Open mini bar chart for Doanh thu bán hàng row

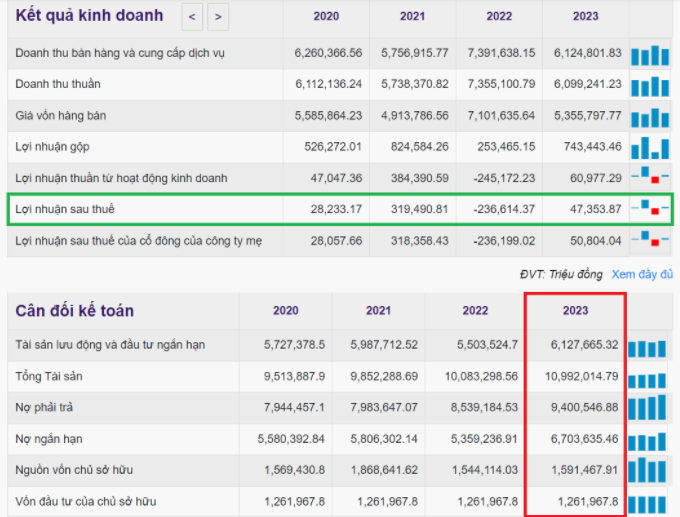tap(650, 55)
